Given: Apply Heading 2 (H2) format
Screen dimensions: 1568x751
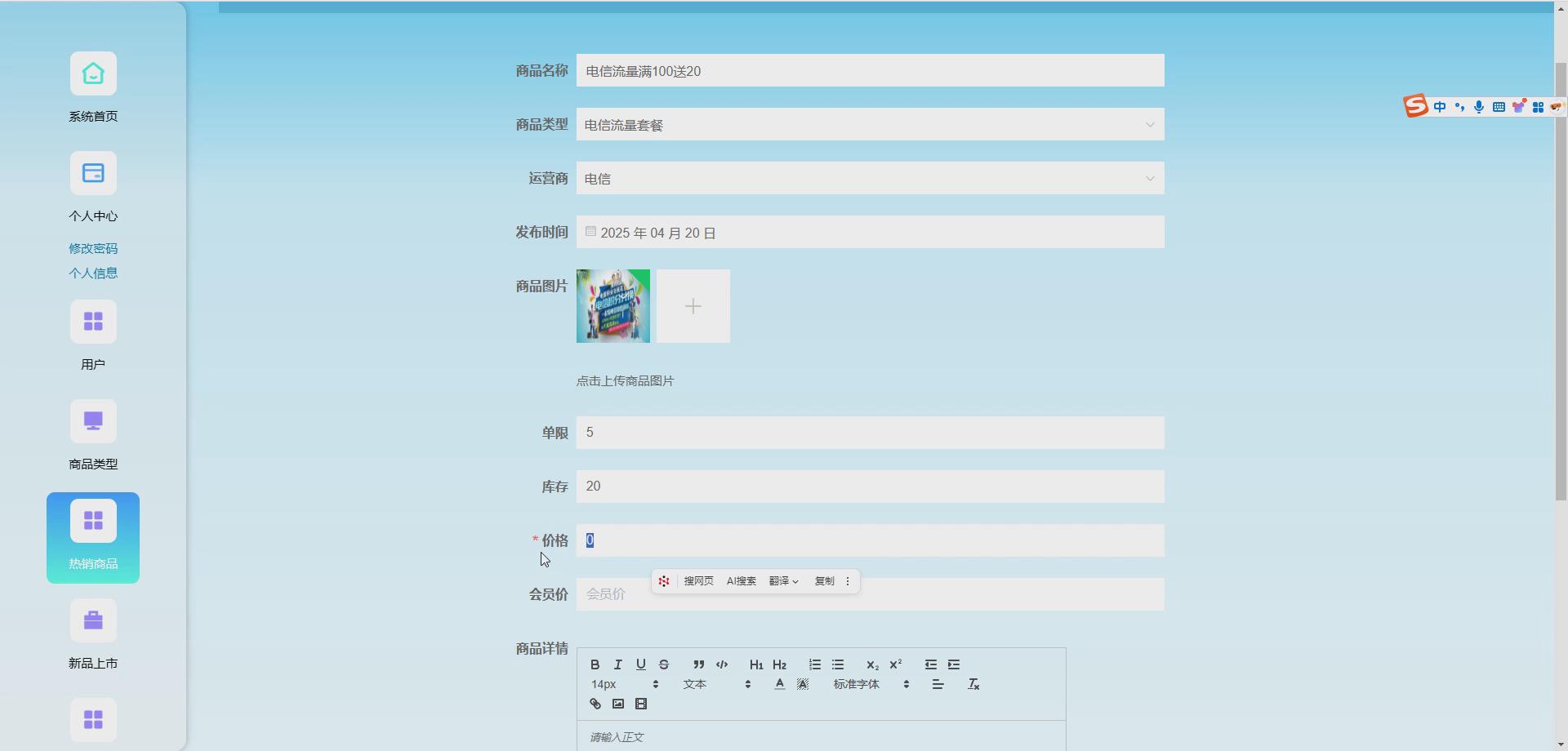Looking at the screenshot, I should tap(779, 664).
